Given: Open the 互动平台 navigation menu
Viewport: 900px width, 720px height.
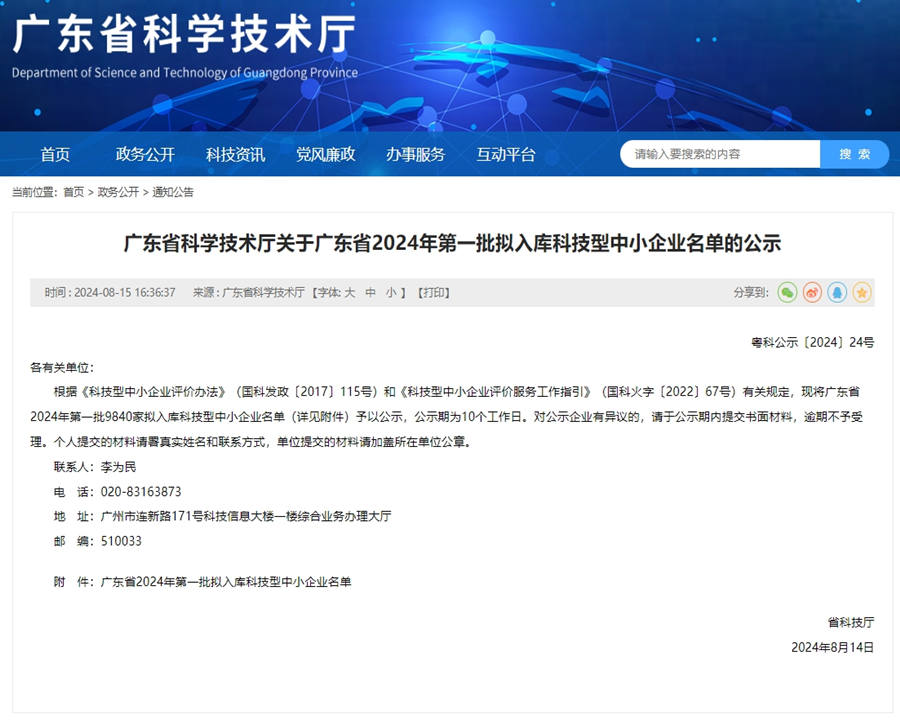Looking at the screenshot, I should click(x=506, y=154).
